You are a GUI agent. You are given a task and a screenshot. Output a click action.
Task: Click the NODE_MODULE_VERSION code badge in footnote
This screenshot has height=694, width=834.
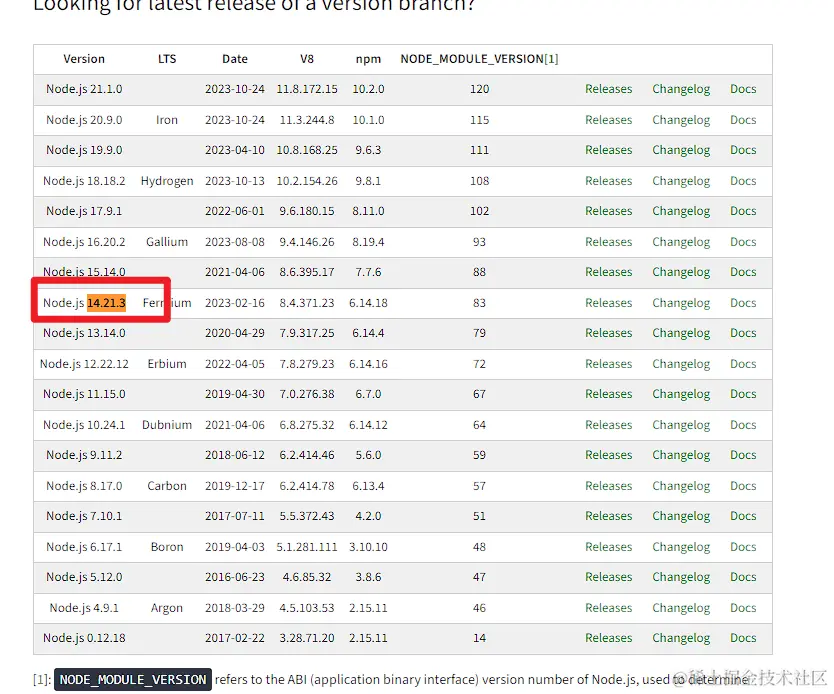pyautogui.click(x=133, y=680)
